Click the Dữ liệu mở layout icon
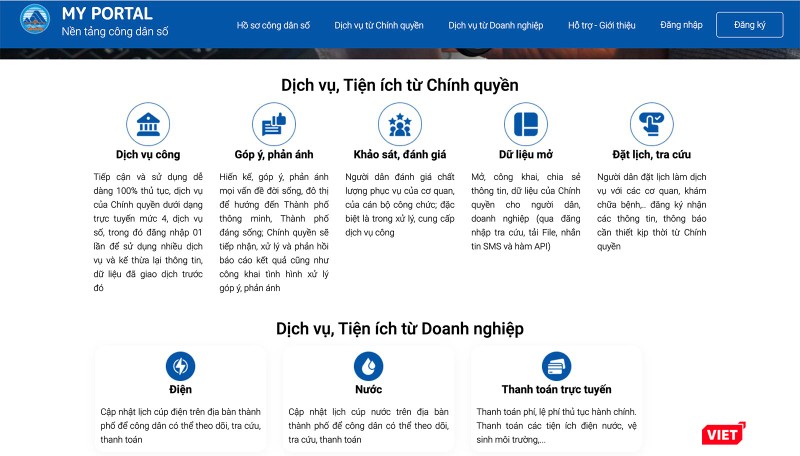The width and height of the screenshot is (800, 456). (526, 124)
